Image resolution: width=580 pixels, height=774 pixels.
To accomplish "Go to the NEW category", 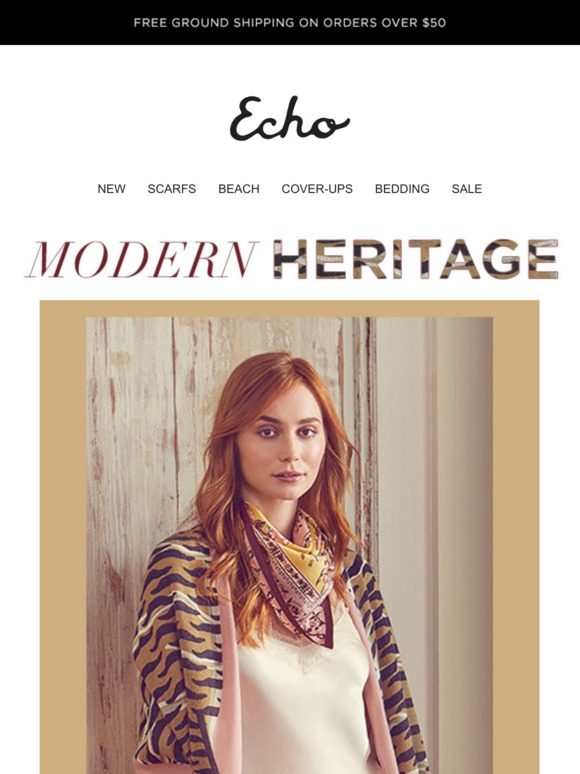I will 112,189.
